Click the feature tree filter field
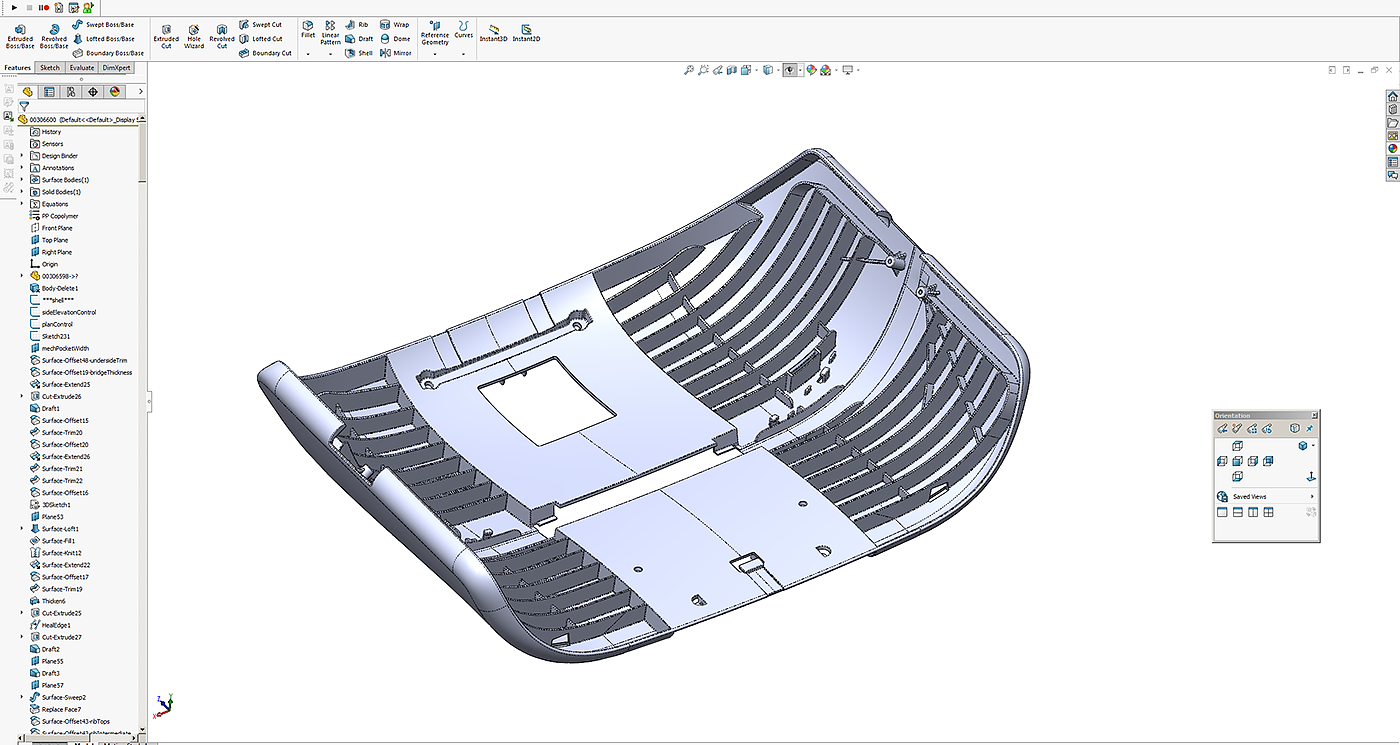Image resolution: width=1400 pixels, height=745 pixels. [85, 105]
